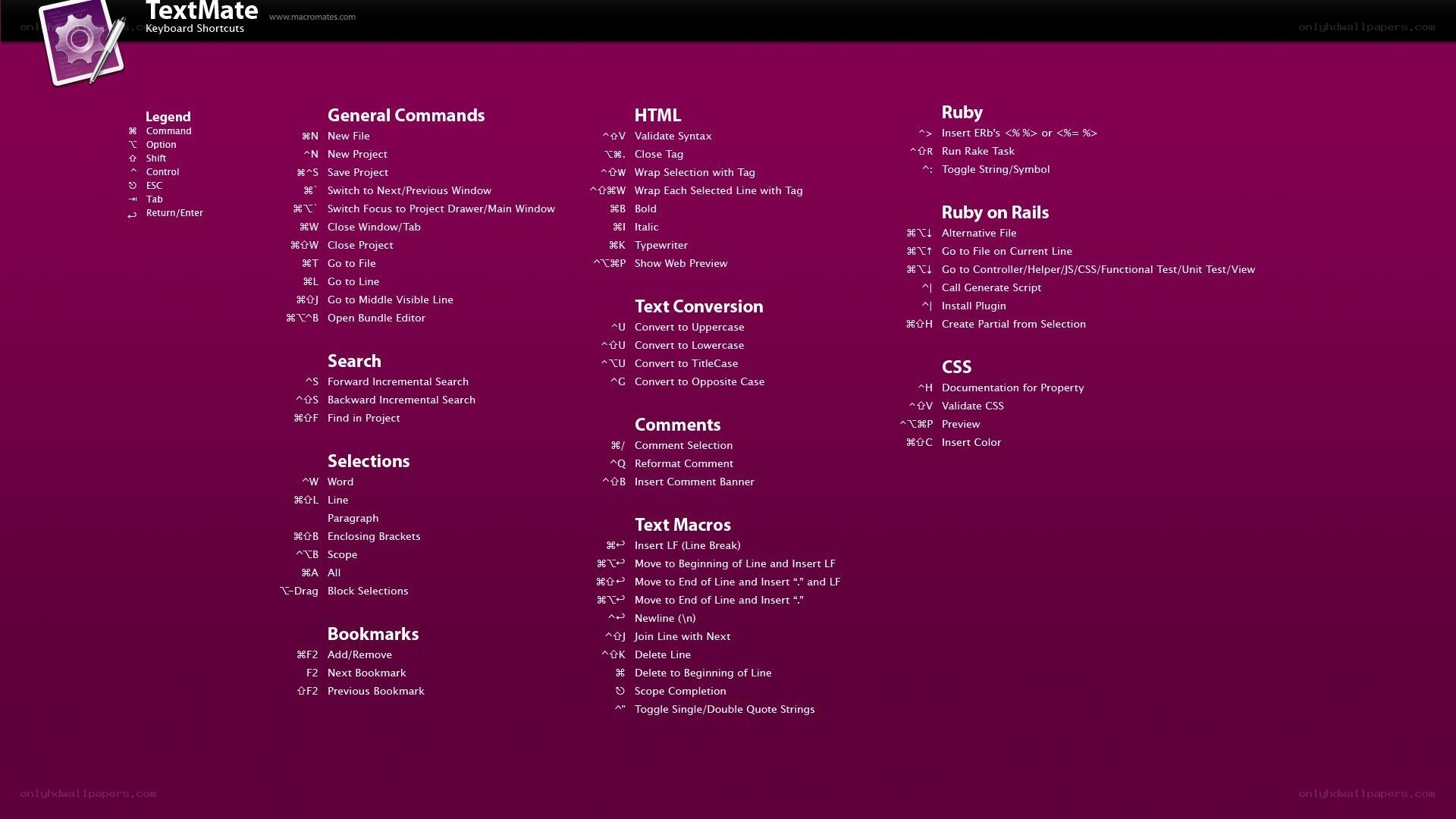Viewport: 1456px width, 819px height.
Task: Click 'Keyboard Shortcuts' subtitle under TextMate
Action: click(195, 29)
